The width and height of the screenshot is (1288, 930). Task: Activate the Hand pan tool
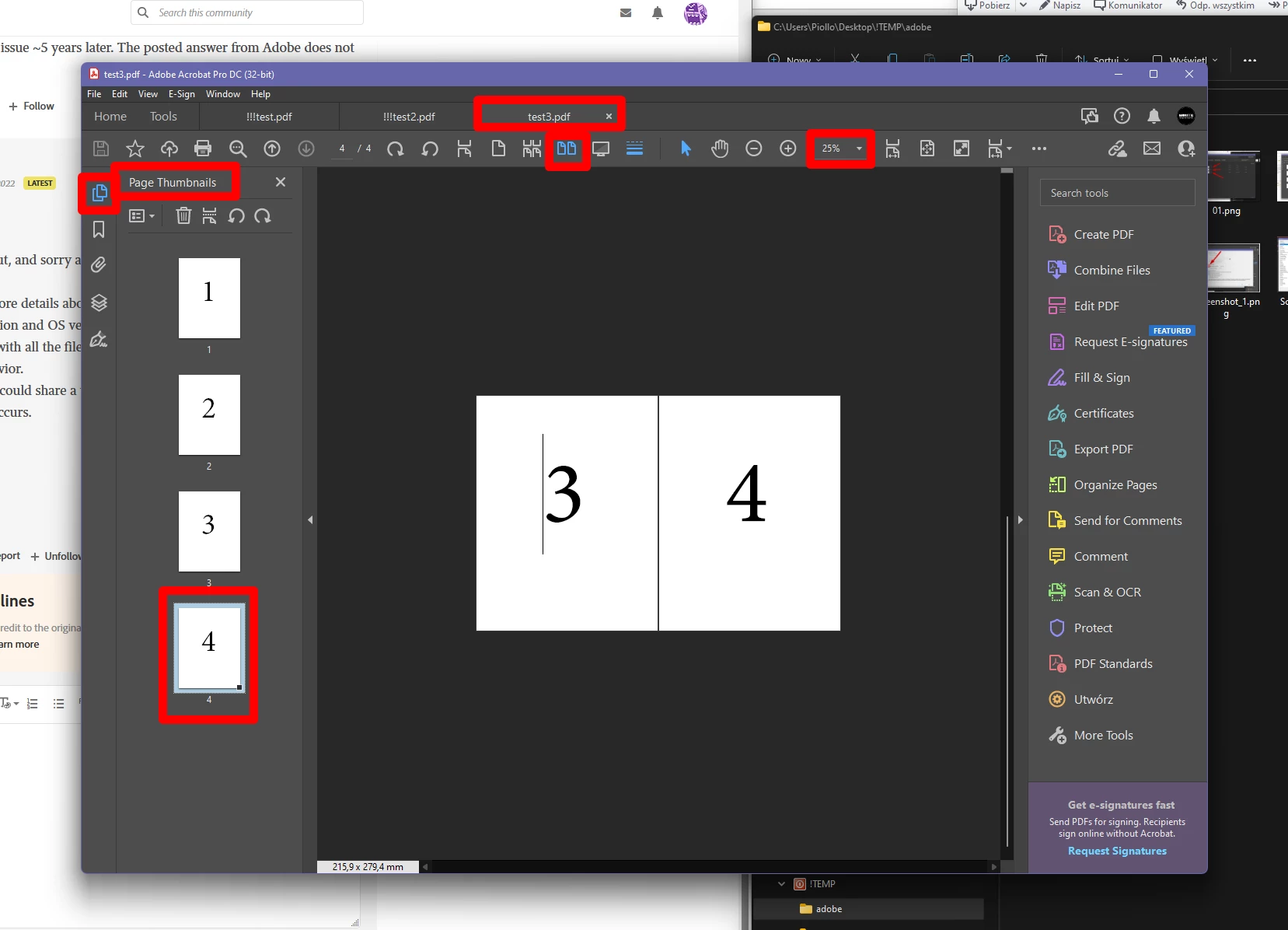(x=720, y=149)
